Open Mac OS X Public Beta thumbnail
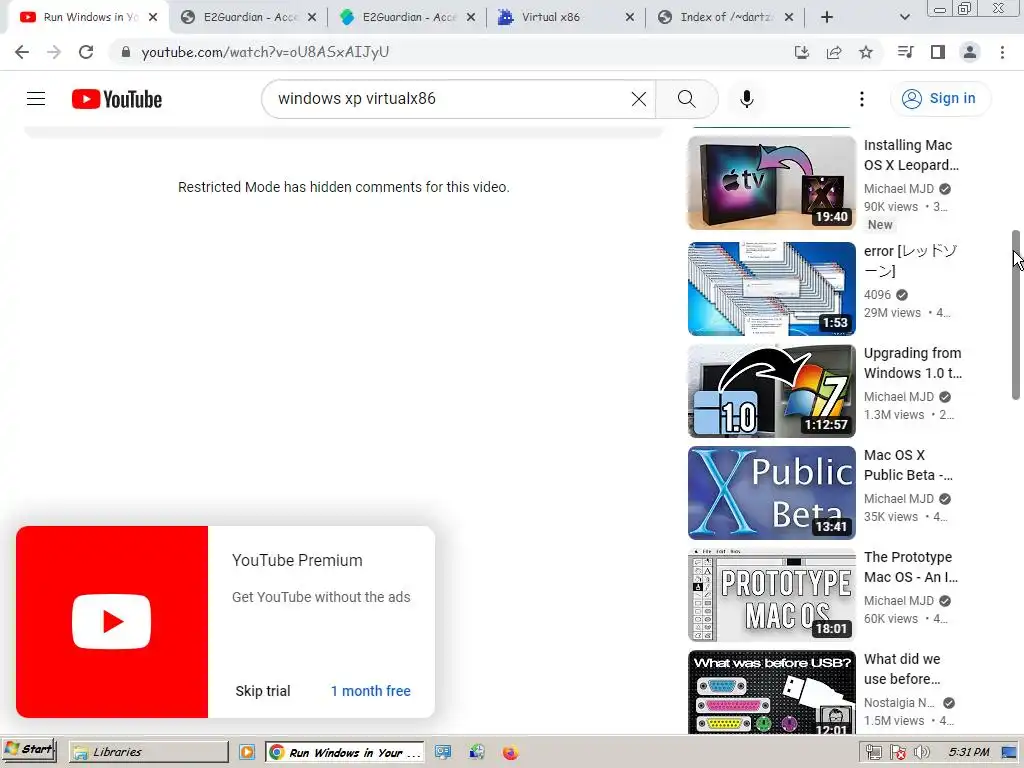The height and width of the screenshot is (768, 1024). tap(771, 492)
